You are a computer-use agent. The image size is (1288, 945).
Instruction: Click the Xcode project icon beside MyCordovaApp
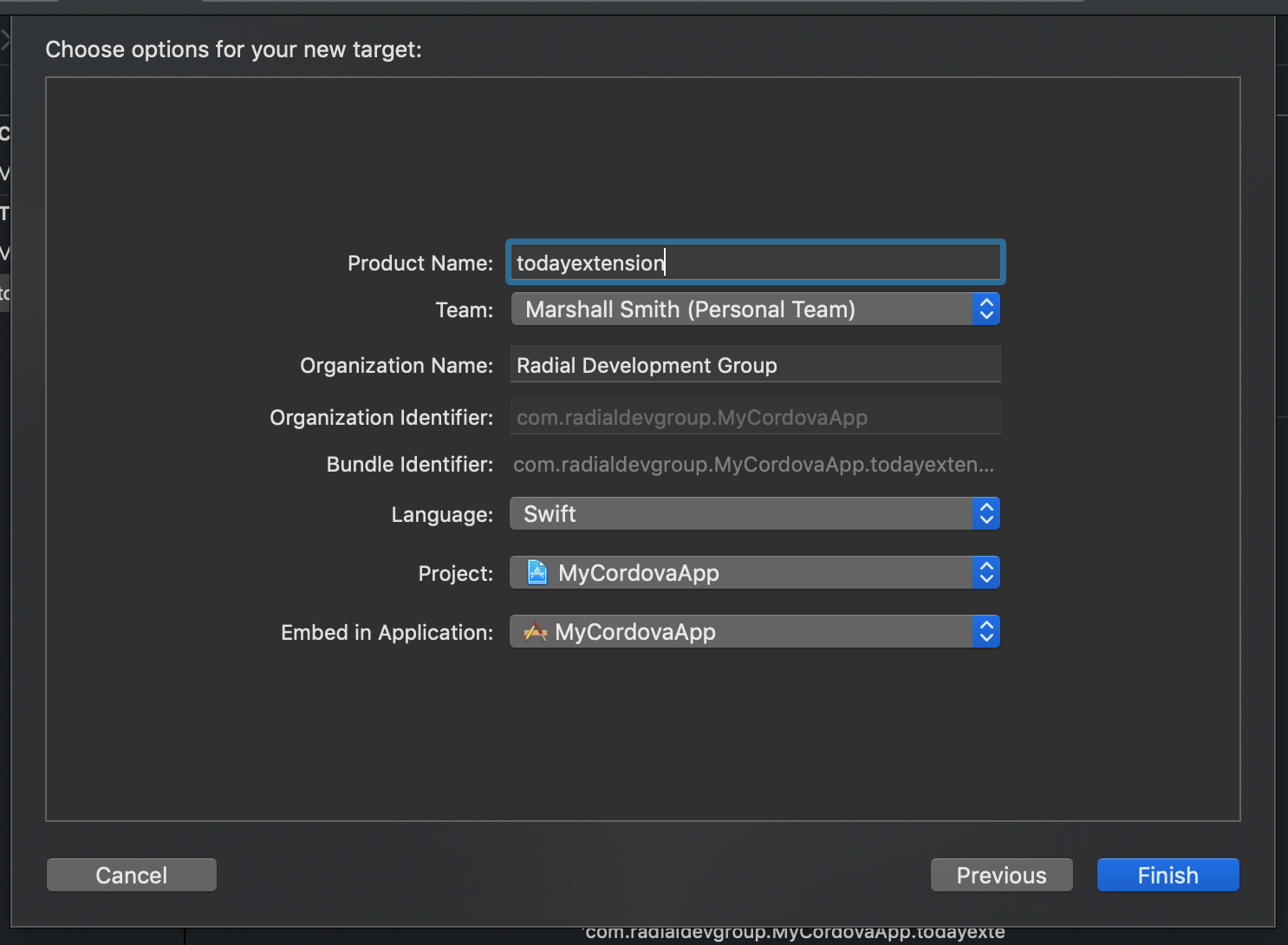click(x=537, y=573)
